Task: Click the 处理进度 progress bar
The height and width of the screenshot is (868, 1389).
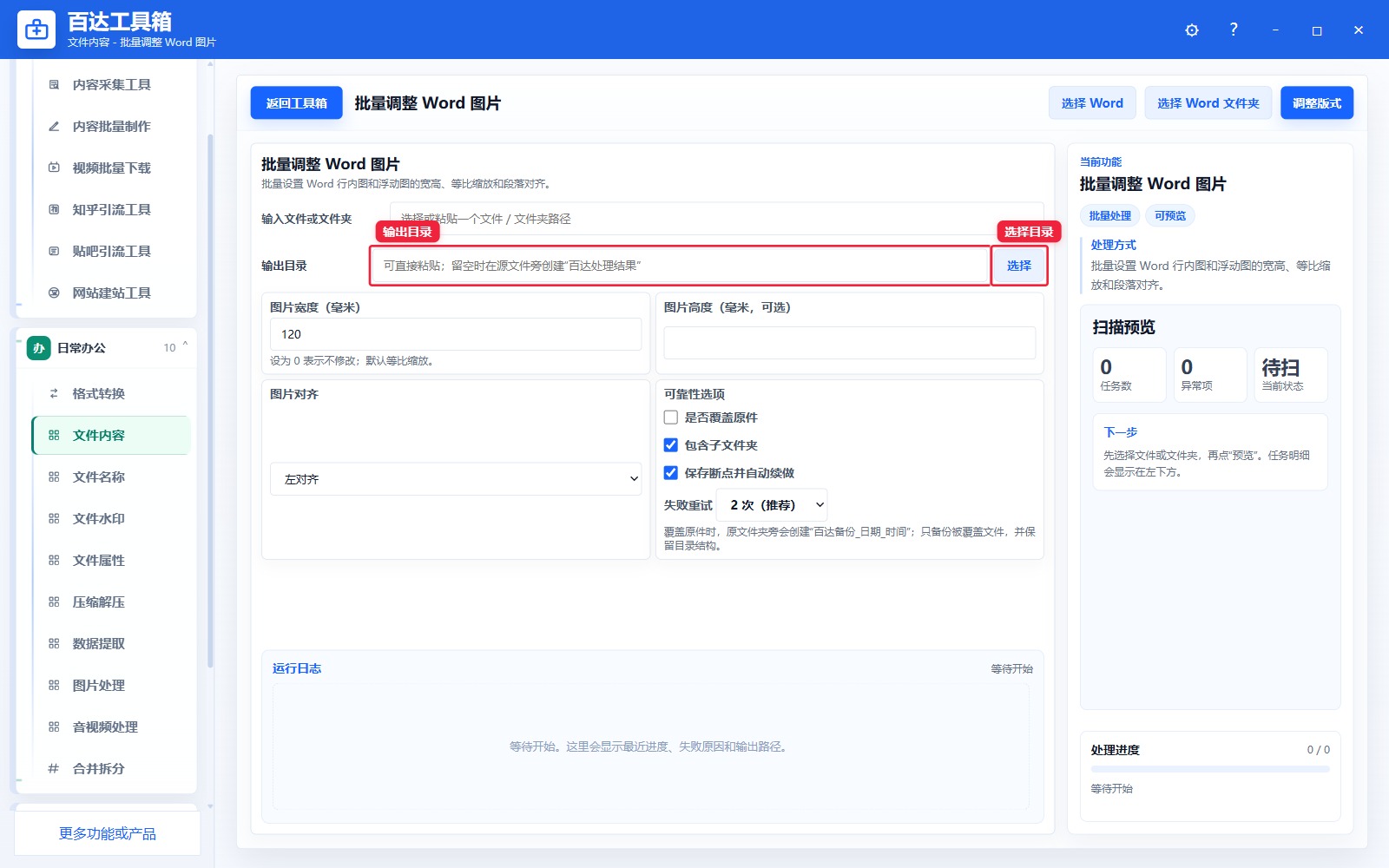Action: click(x=1210, y=769)
